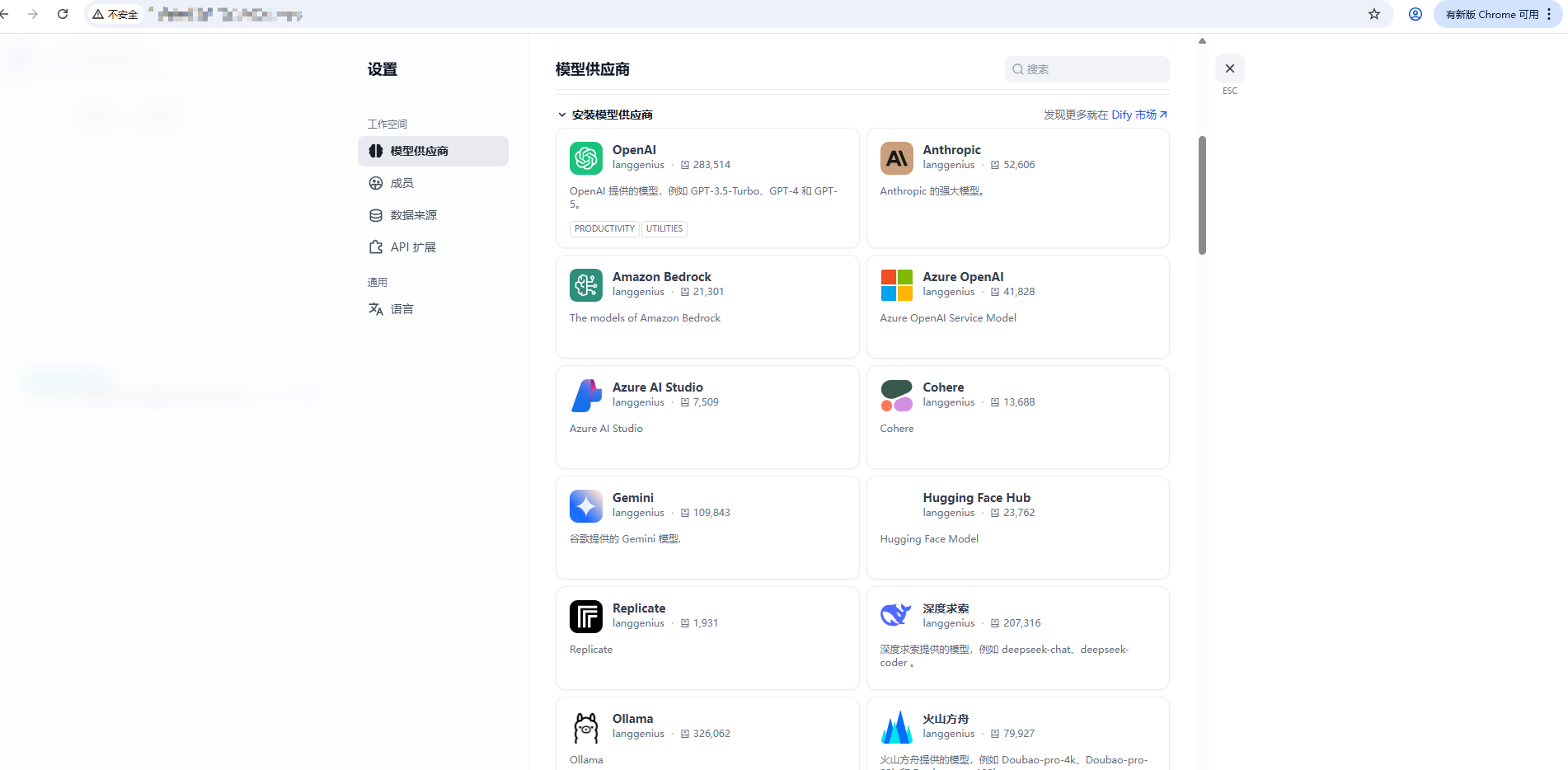Open the 语言 settings tab

[433, 309]
